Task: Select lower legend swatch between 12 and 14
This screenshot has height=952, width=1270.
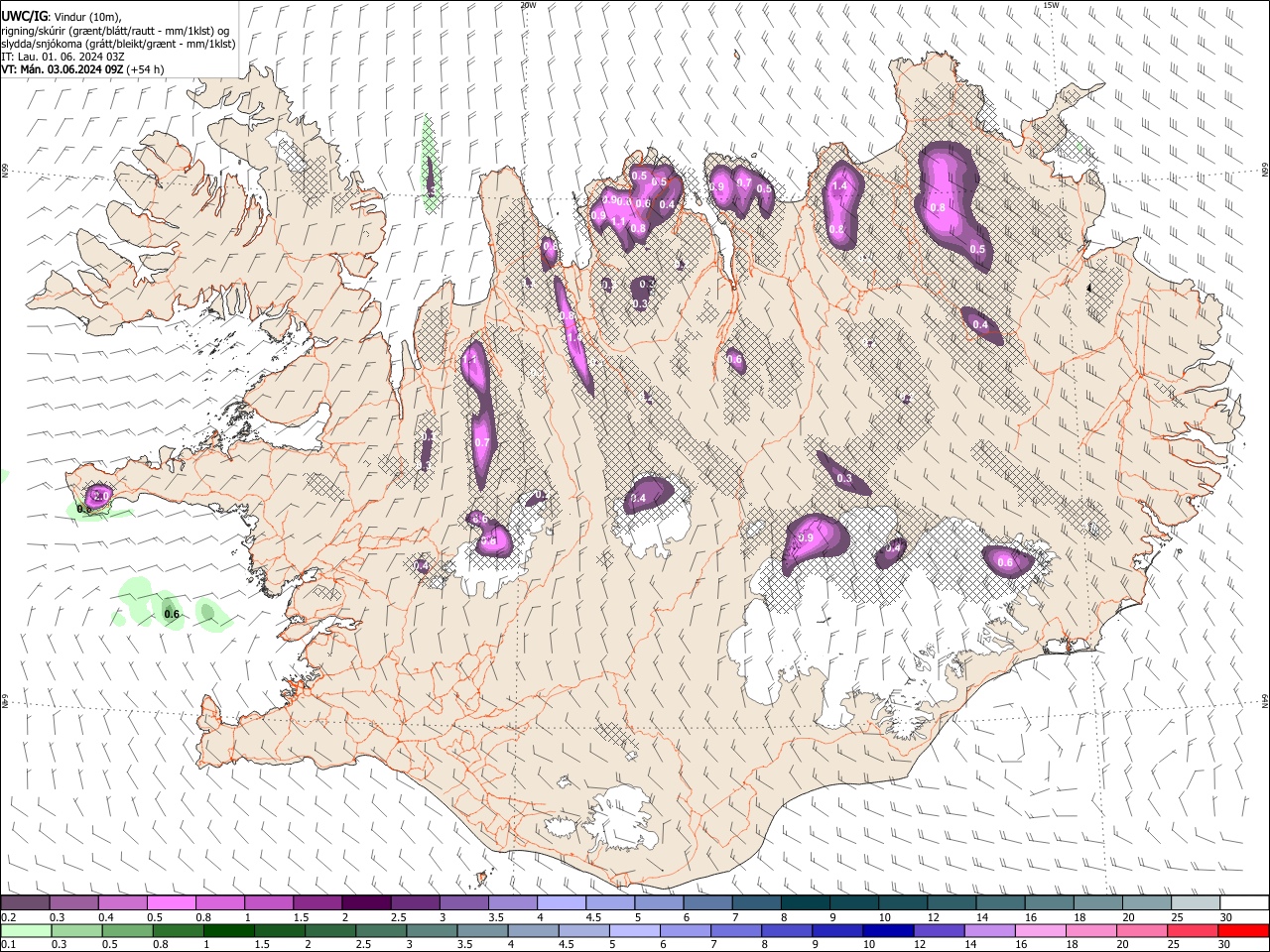Action: click(939, 930)
